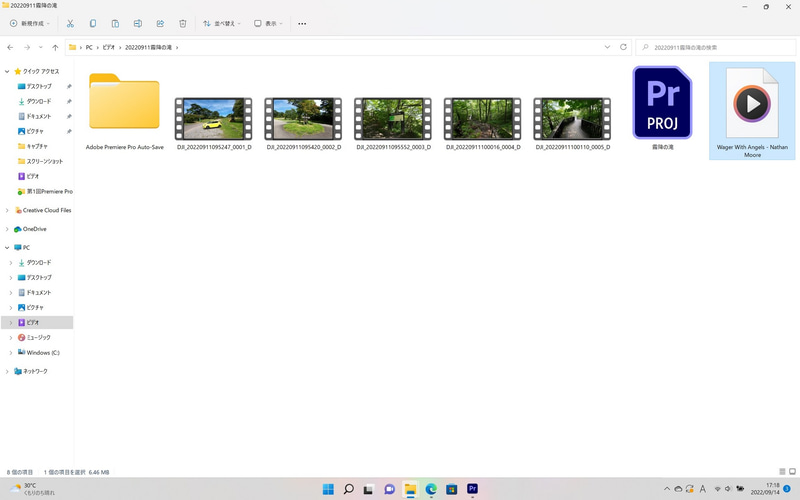
Task: Open the 新規作成 (New) dropdown
Action: coord(30,23)
